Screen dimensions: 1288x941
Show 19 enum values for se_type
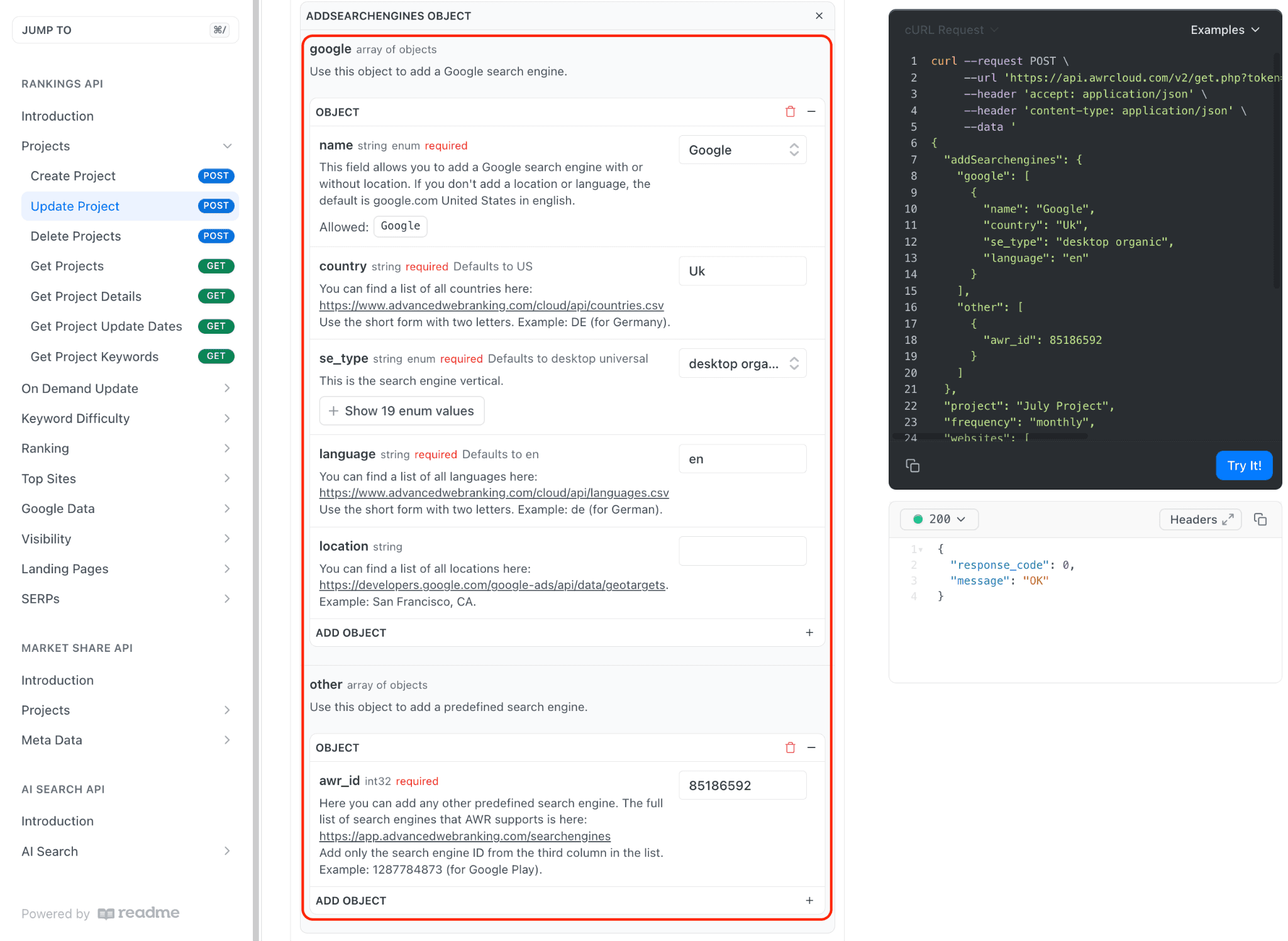point(402,410)
